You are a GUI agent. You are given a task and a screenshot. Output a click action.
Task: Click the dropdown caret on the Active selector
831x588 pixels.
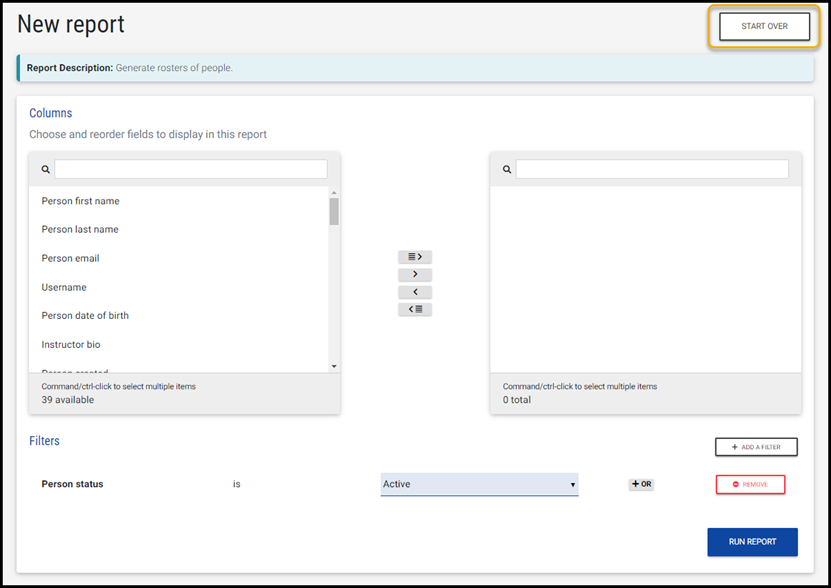click(572, 484)
